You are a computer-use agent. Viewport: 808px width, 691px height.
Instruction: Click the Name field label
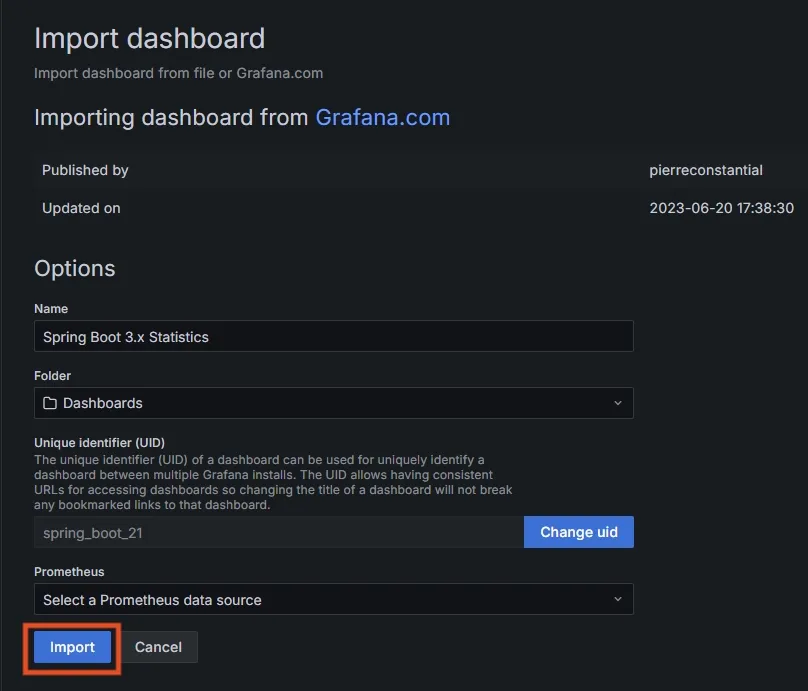51,309
